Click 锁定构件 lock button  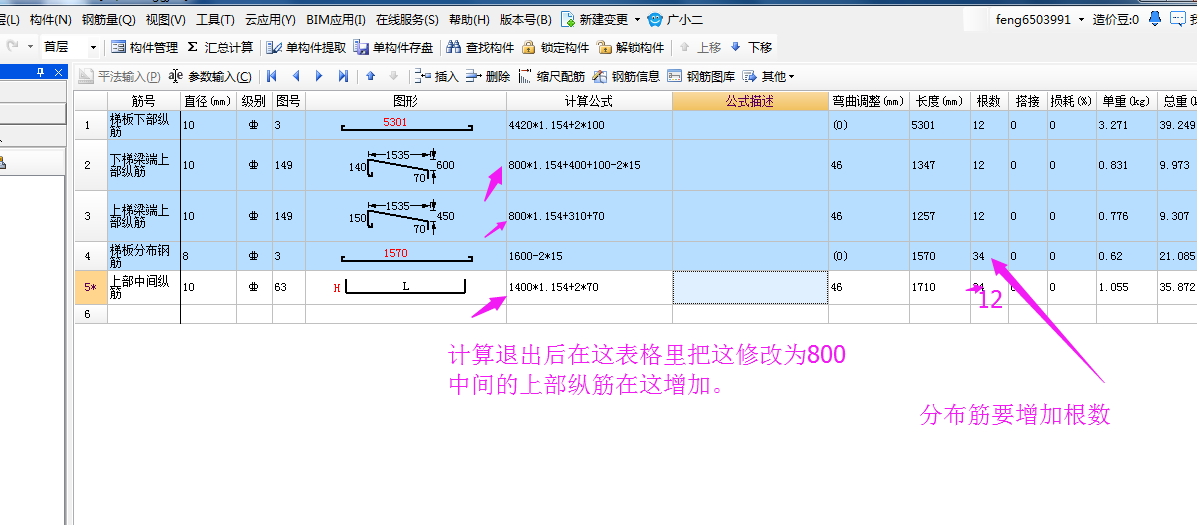[555, 47]
